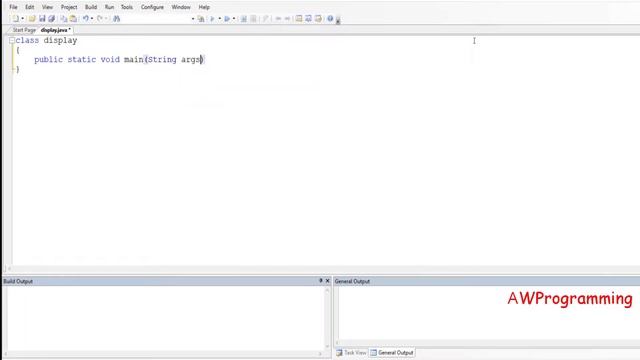Screen dimensions: 640x360
Task: Click the Find binoculars icon
Action: pyautogui.click(x=116, y=19)
